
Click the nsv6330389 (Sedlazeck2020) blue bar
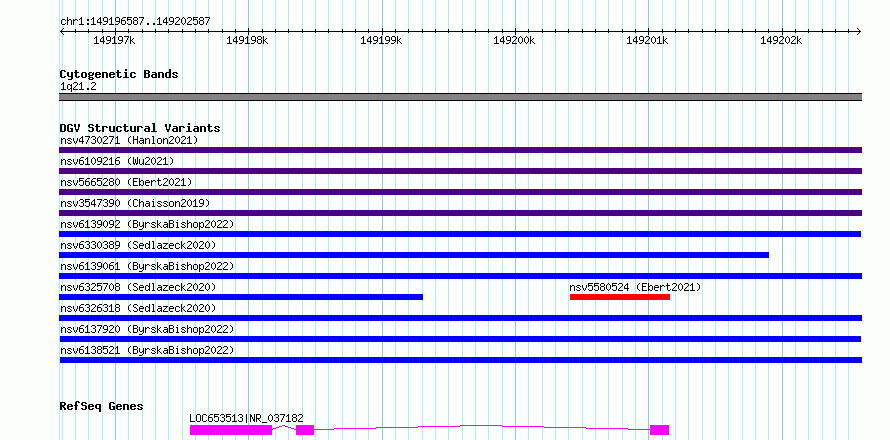tap(414, 255)
